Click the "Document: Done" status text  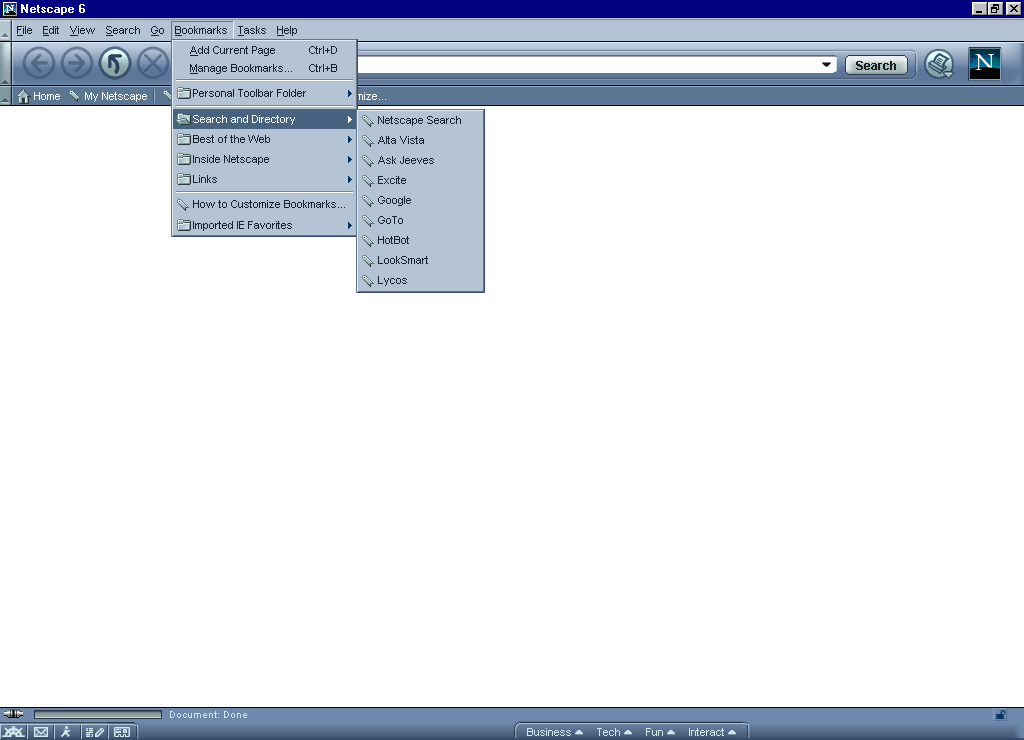208,715
